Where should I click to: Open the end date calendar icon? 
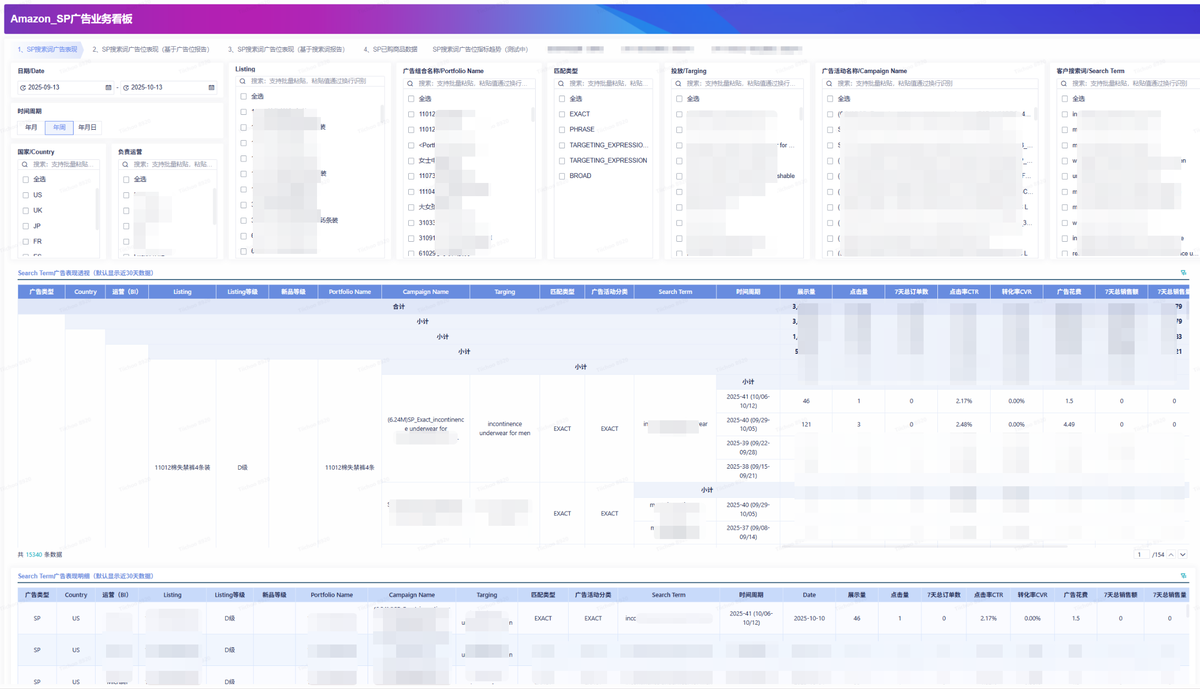click(211, 88)
